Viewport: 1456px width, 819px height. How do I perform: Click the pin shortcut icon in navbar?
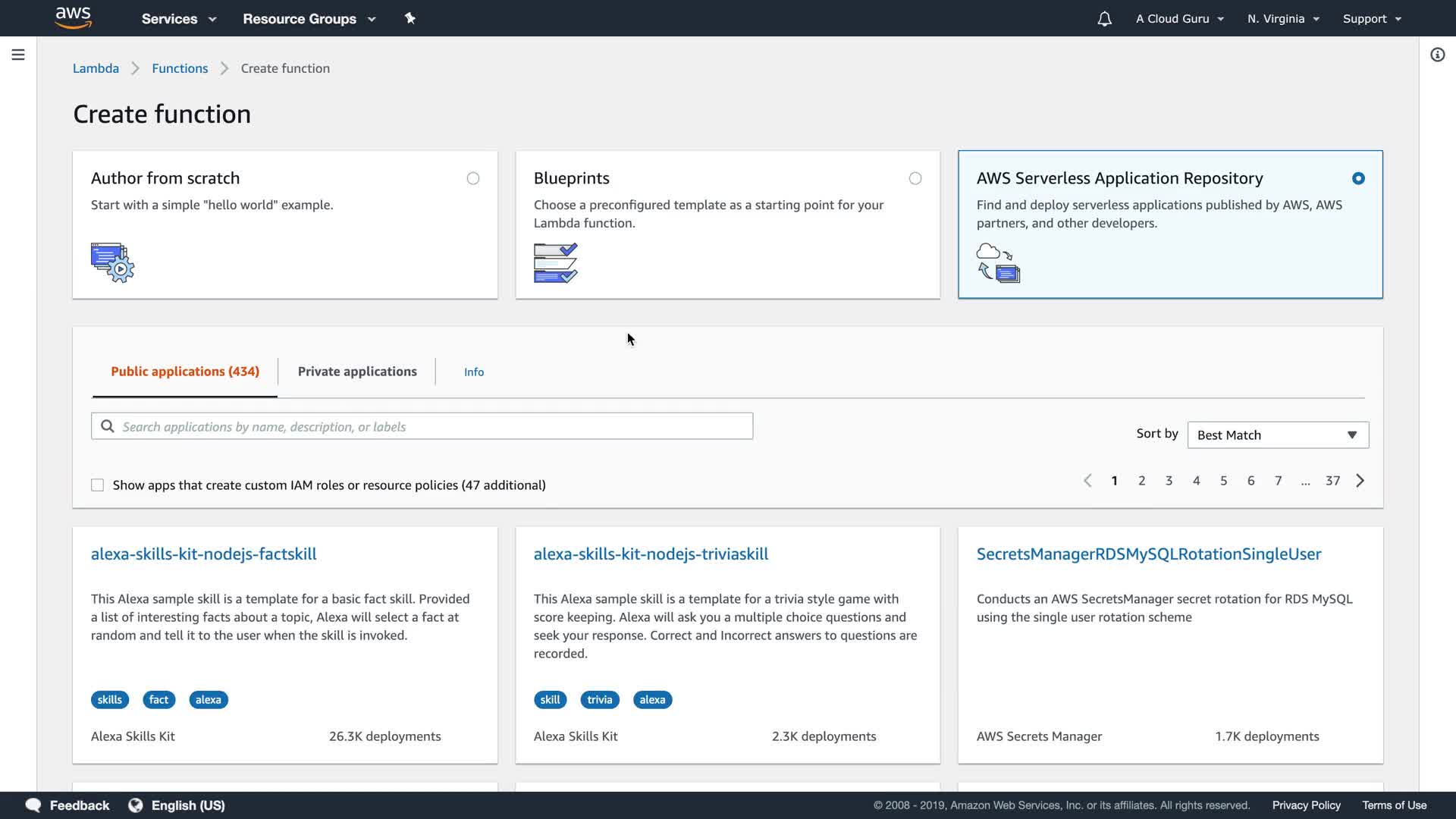click(410, 18)
